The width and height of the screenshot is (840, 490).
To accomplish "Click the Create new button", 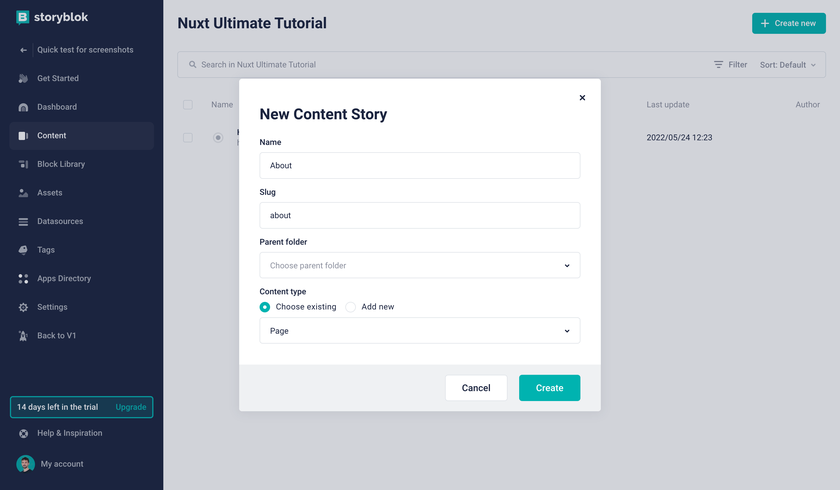I will 789,24.
